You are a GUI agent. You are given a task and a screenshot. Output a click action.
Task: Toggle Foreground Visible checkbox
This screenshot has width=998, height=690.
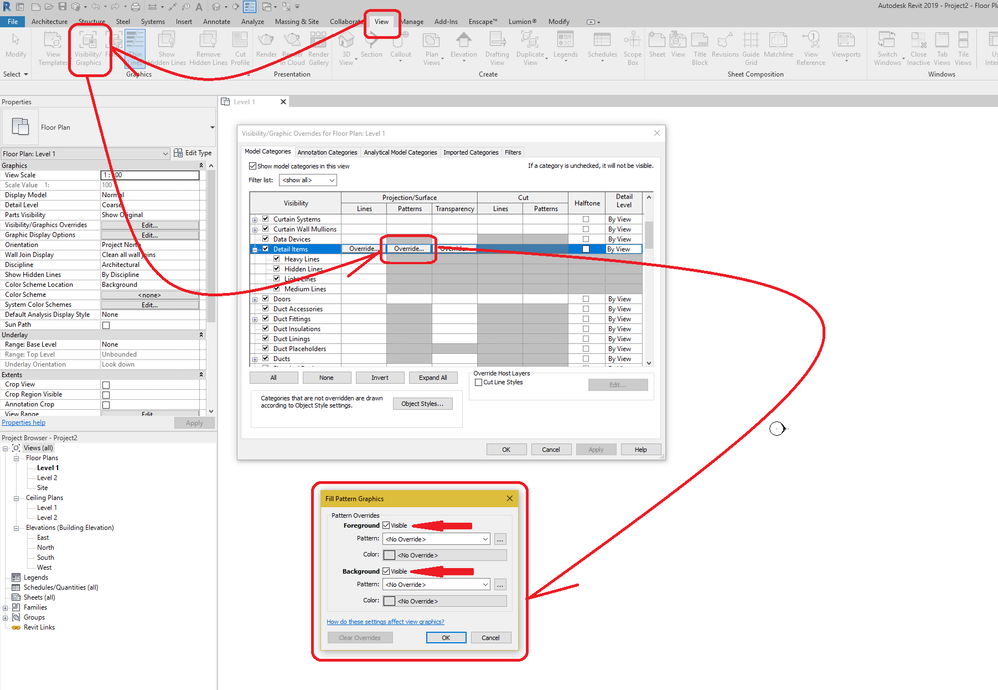(386, 525)
